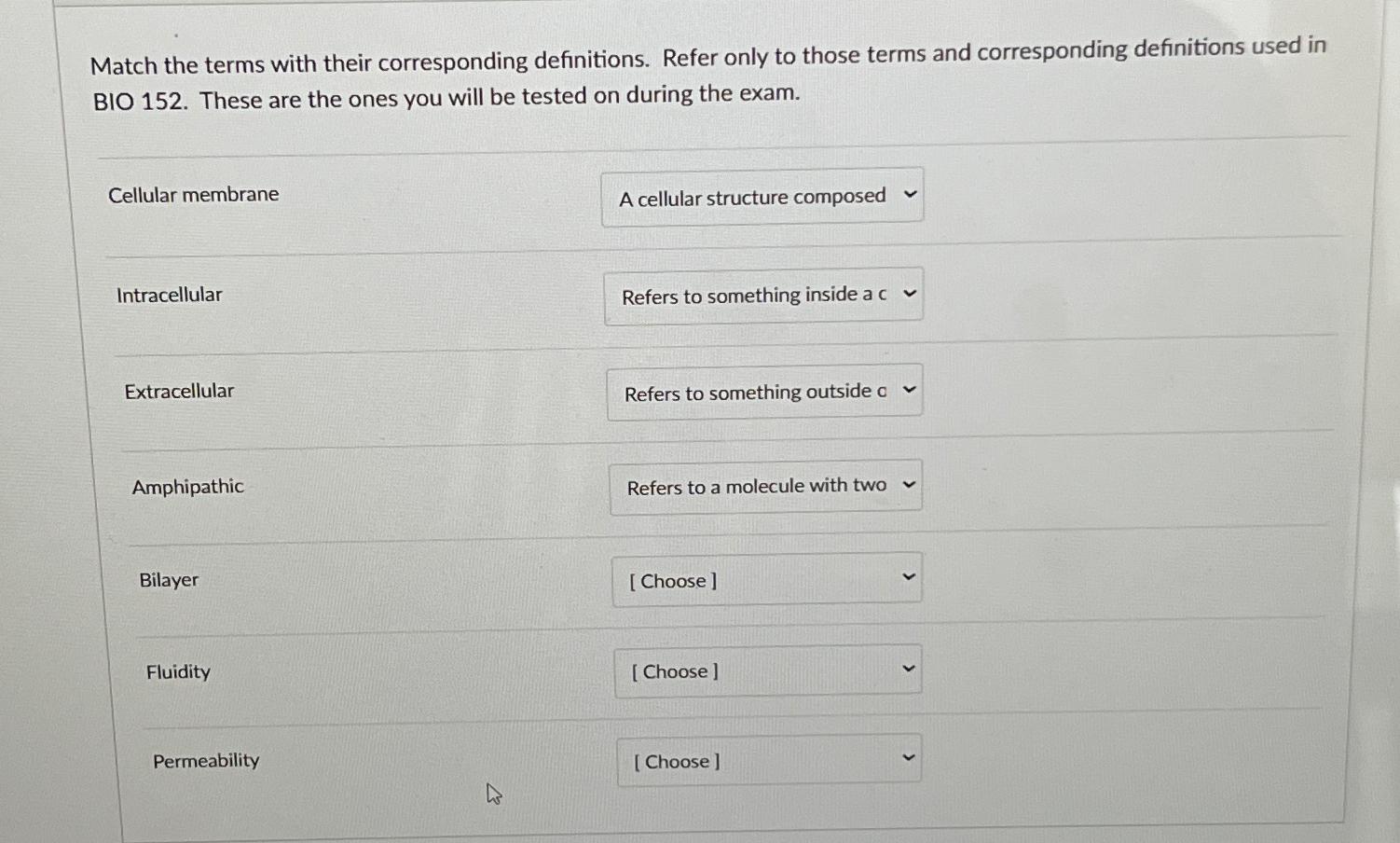
Task: Open the [ Choose ] dropdown for Fluidity
Action: pos(767,670)
